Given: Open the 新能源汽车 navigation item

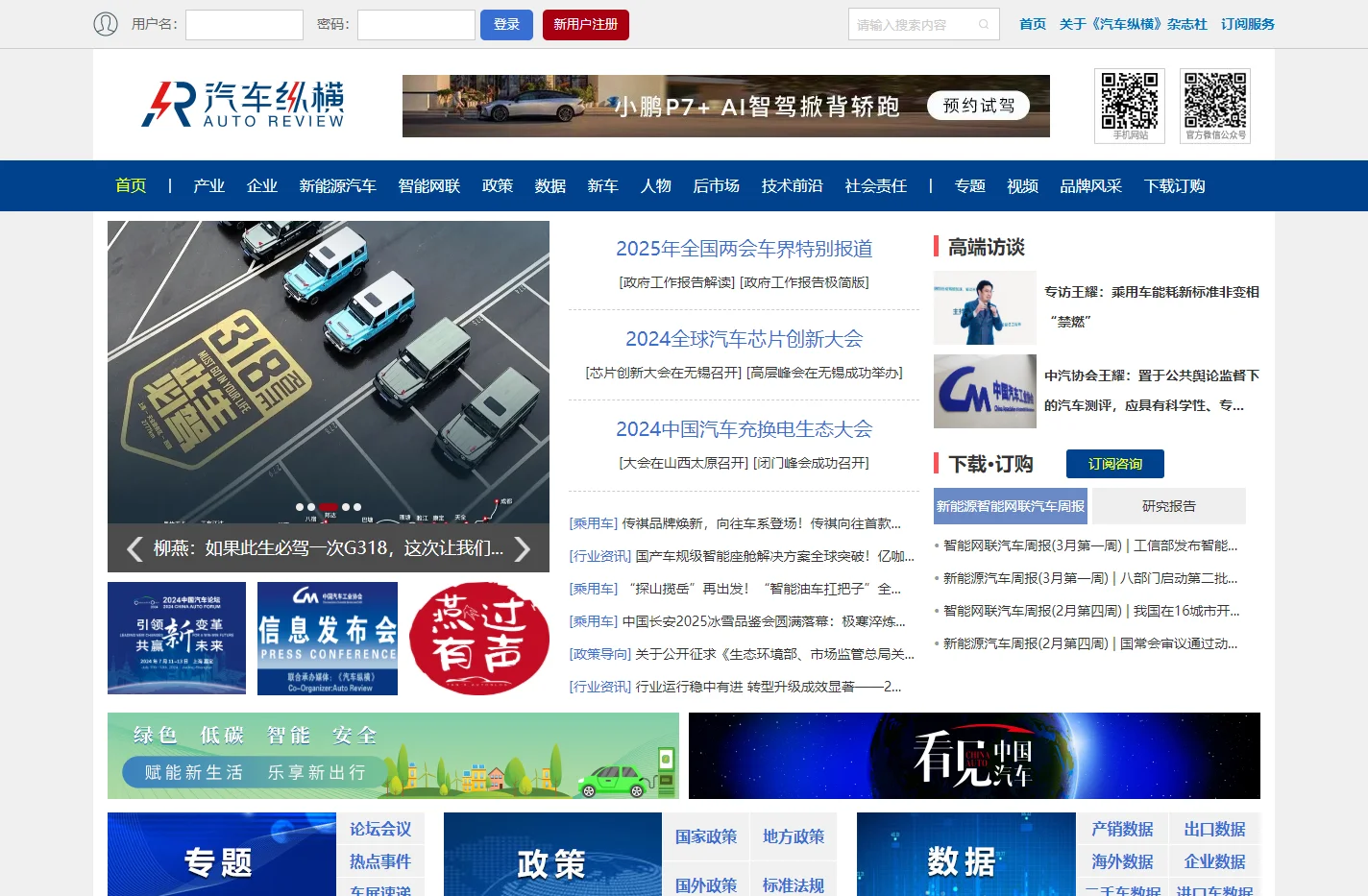Looking at the screenshot, I should pos(337,185).
